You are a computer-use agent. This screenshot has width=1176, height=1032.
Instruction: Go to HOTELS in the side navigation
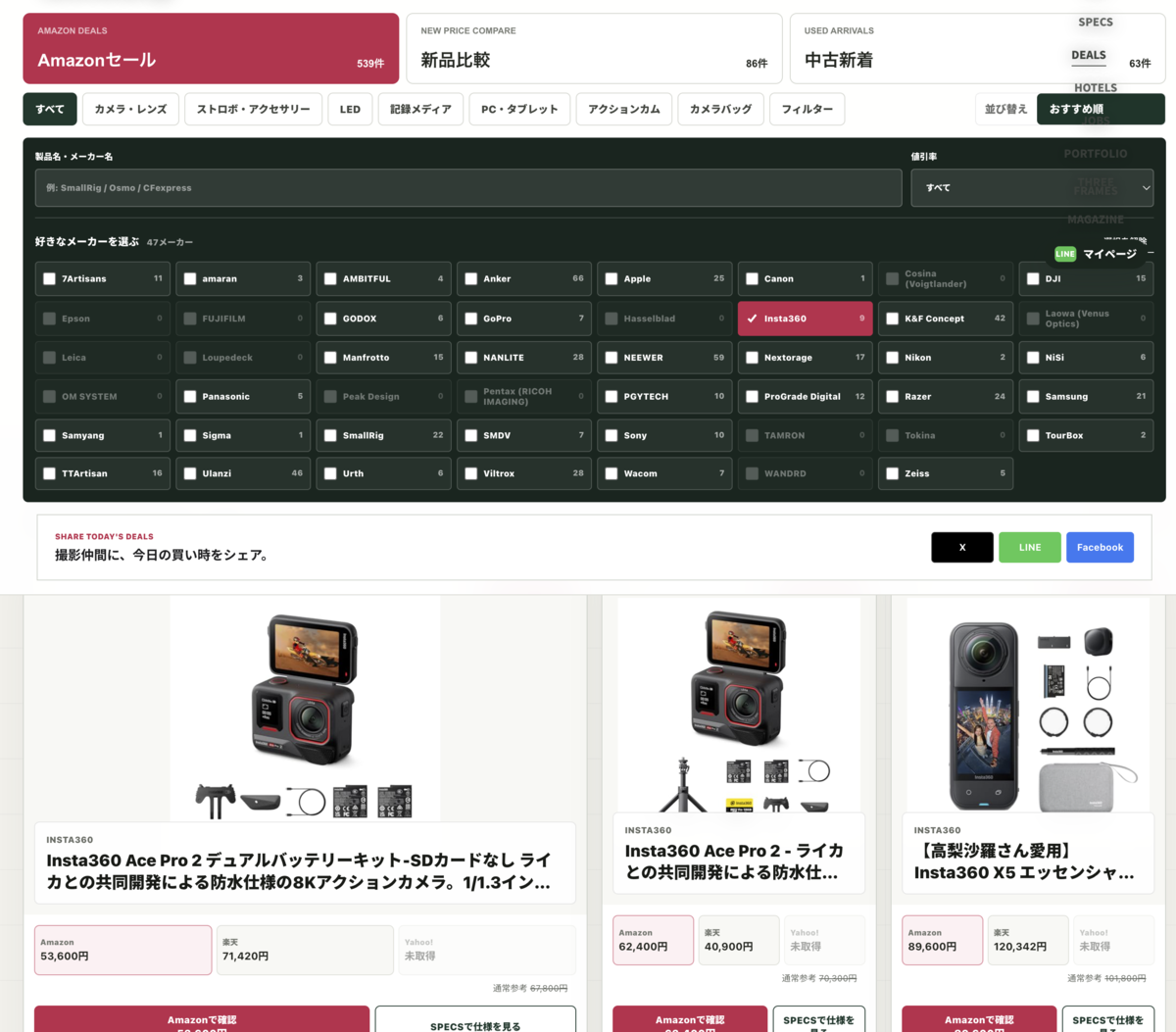point(1095,87)
